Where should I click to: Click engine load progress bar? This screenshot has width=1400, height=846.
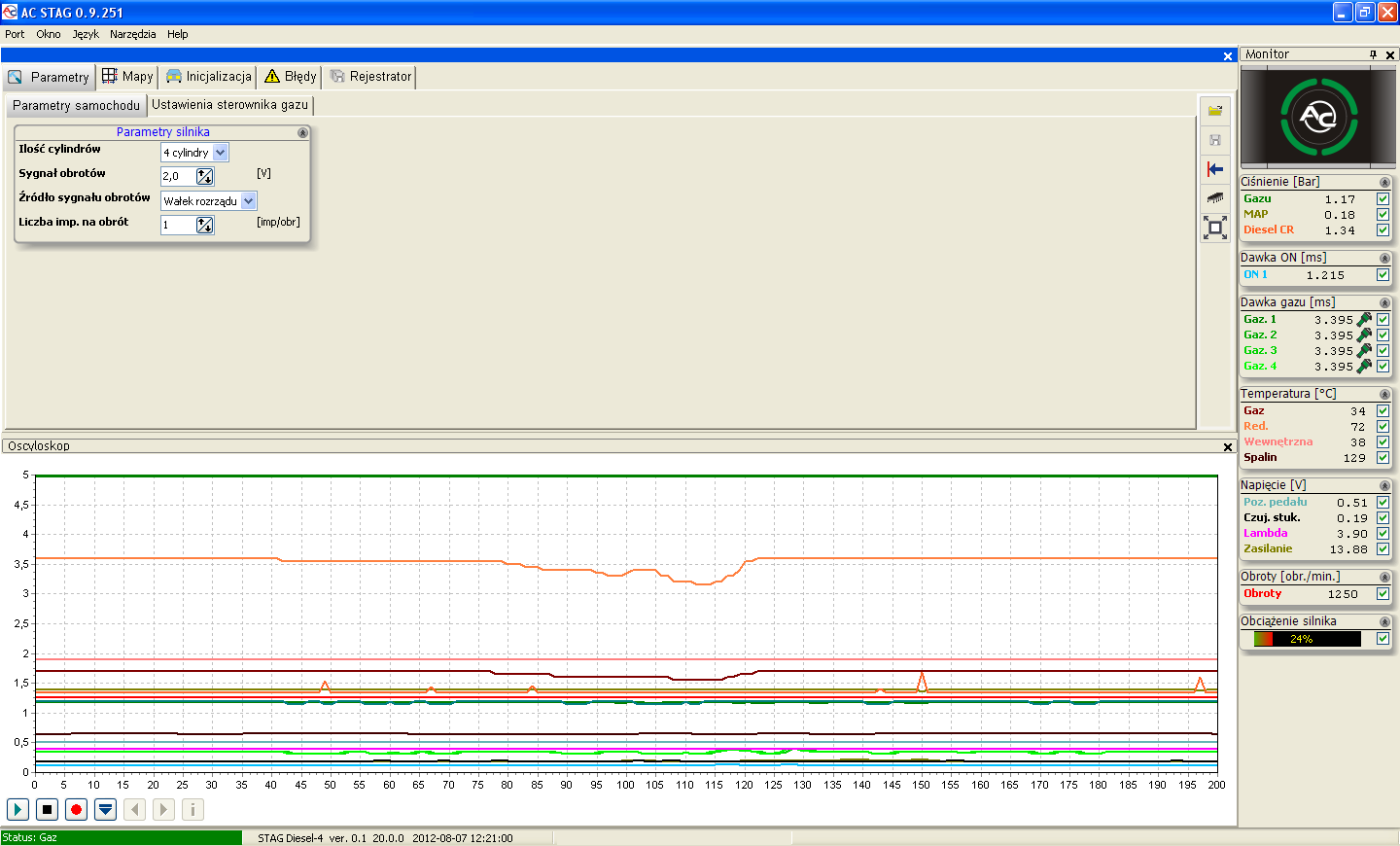pos(1307,639)
